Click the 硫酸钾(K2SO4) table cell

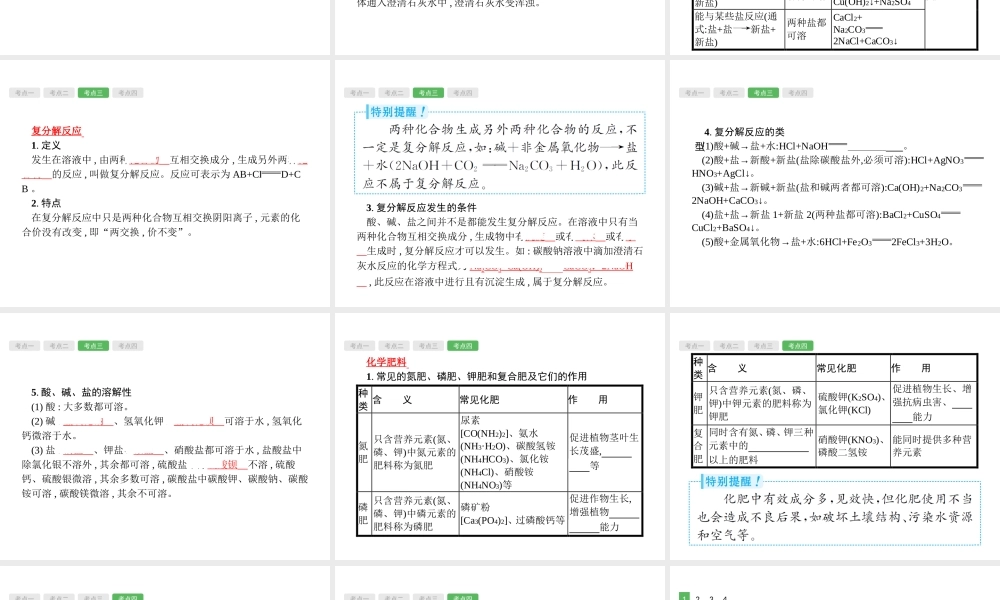pos(853,404)
